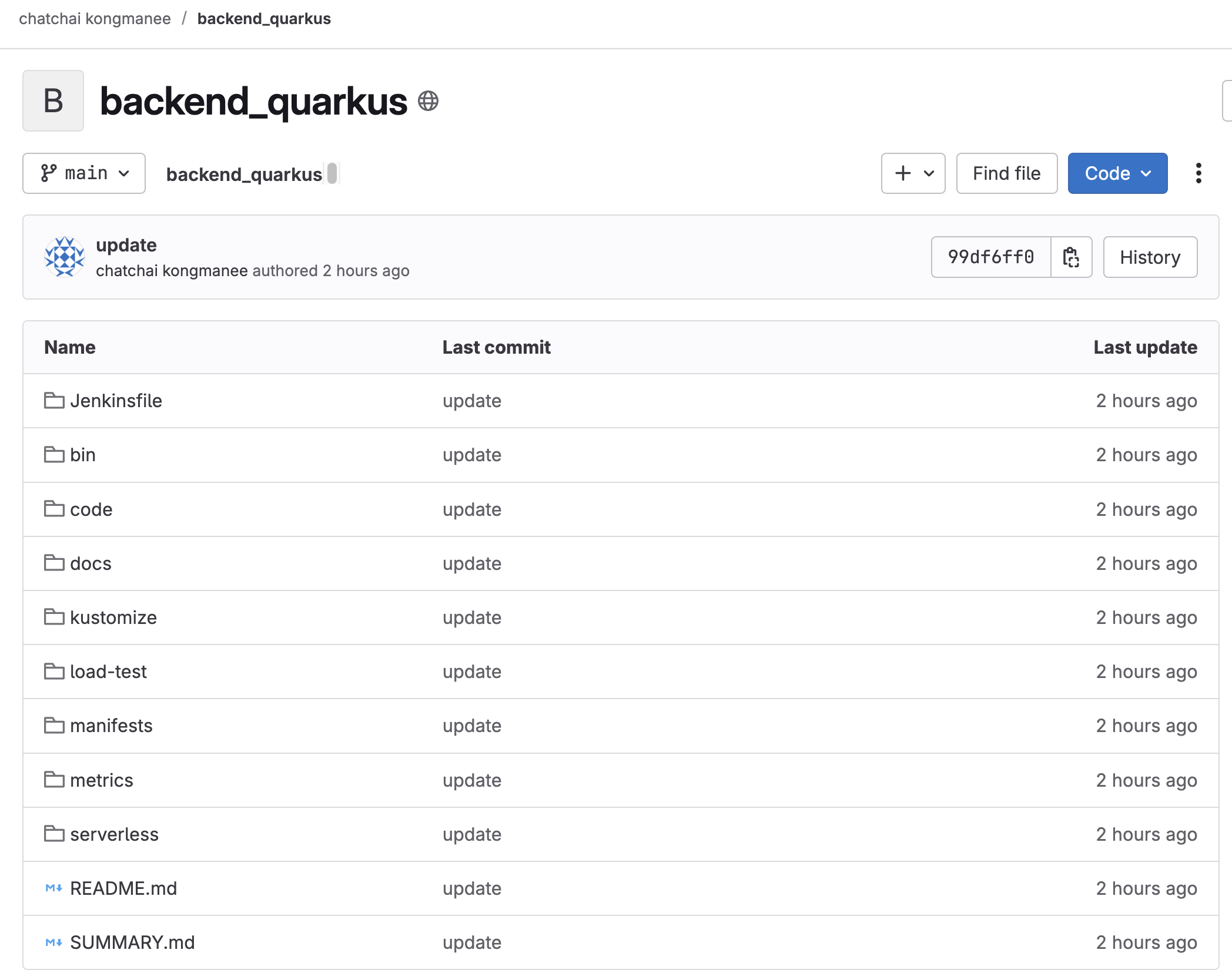Click the folder icon beside load-test
Viewport: 1232px width, 980px height.
(x=54, y=671)
